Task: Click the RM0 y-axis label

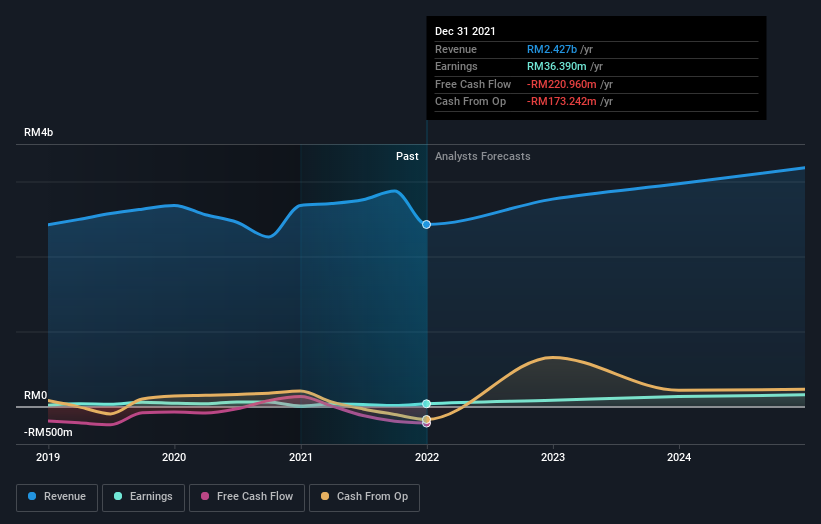Action: (x=35, y=396)
